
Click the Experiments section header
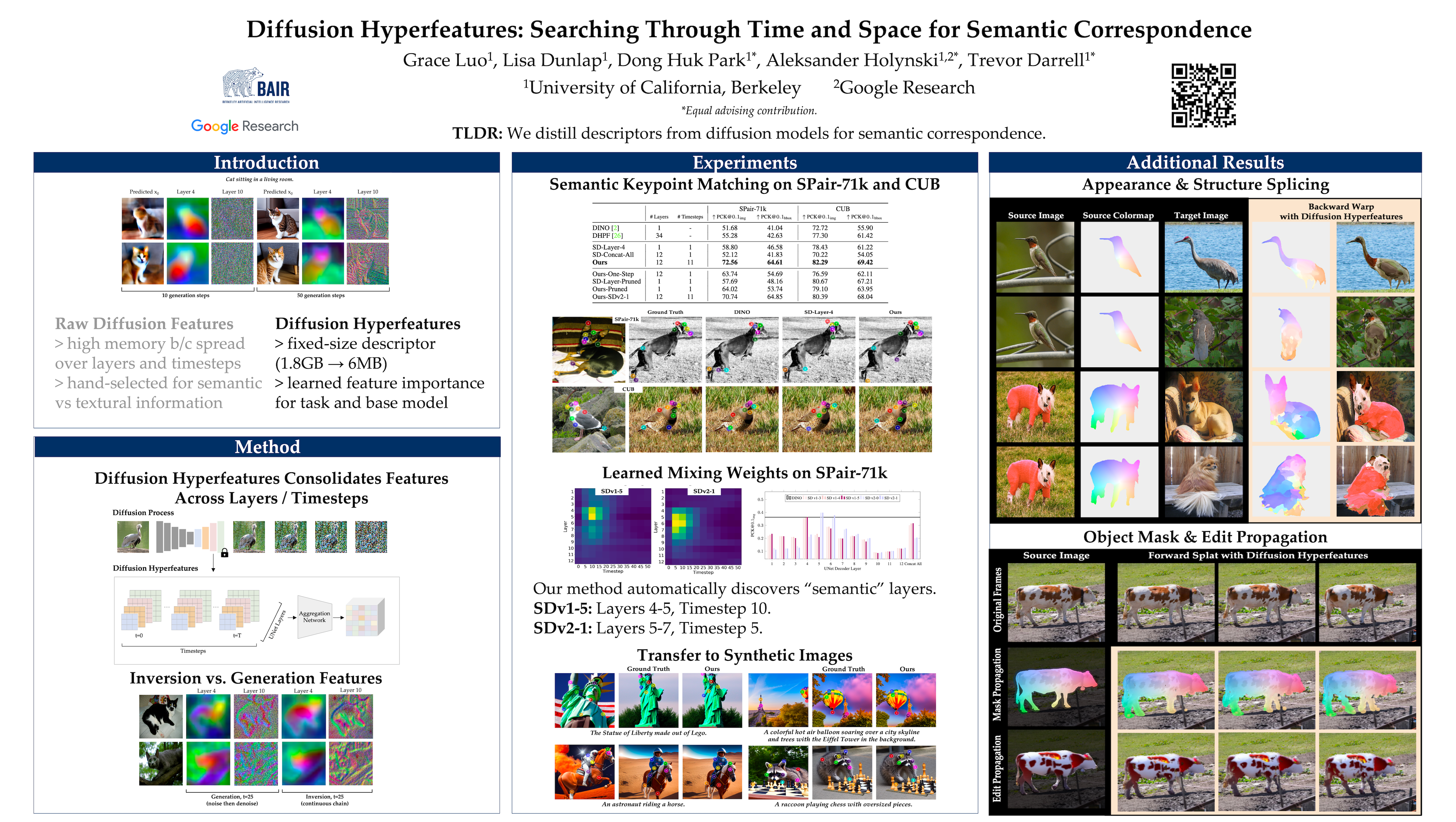(x=744, y=162)
